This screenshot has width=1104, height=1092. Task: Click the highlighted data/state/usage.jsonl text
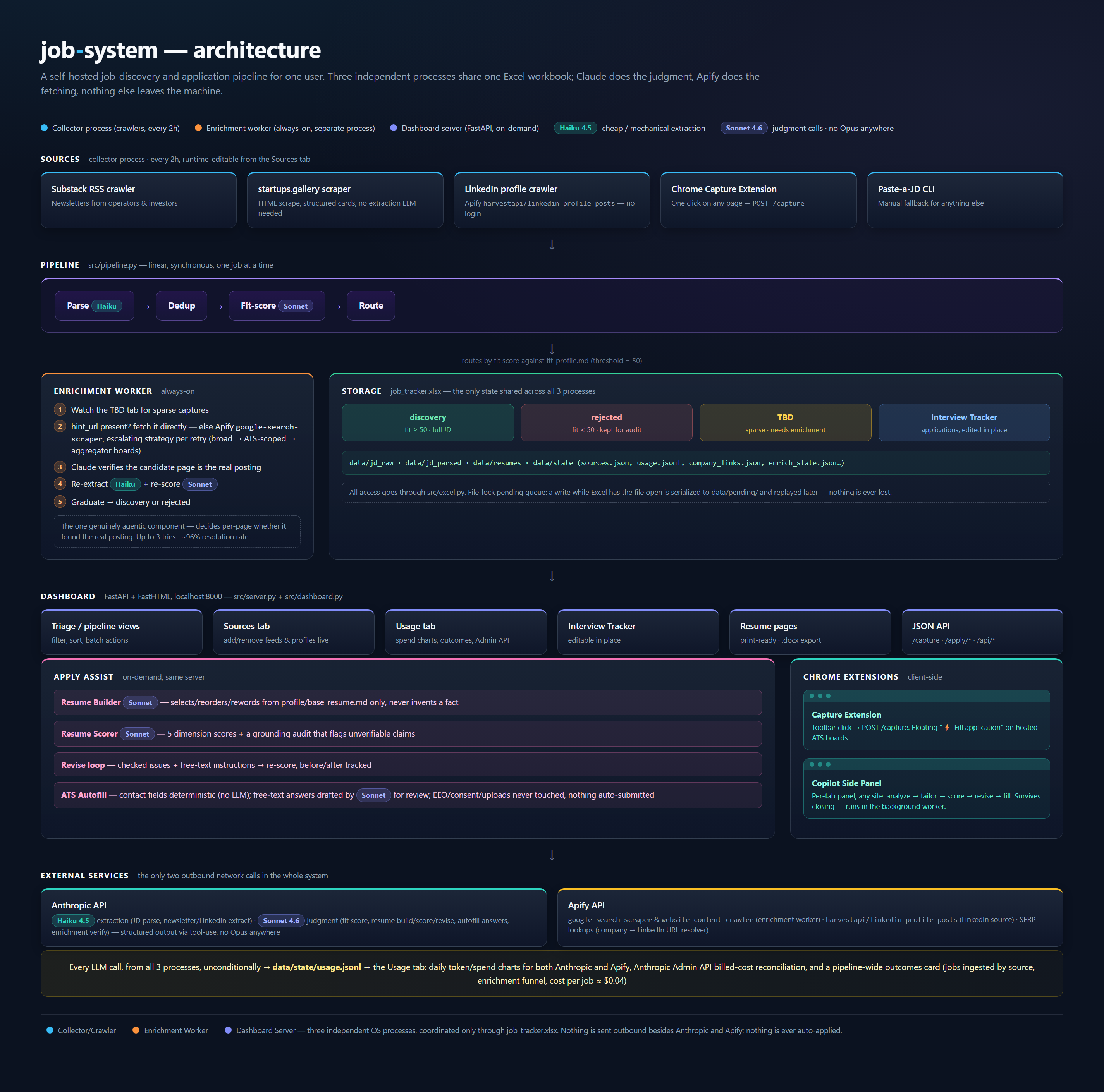pyautogui.click(x=316, y=967)
